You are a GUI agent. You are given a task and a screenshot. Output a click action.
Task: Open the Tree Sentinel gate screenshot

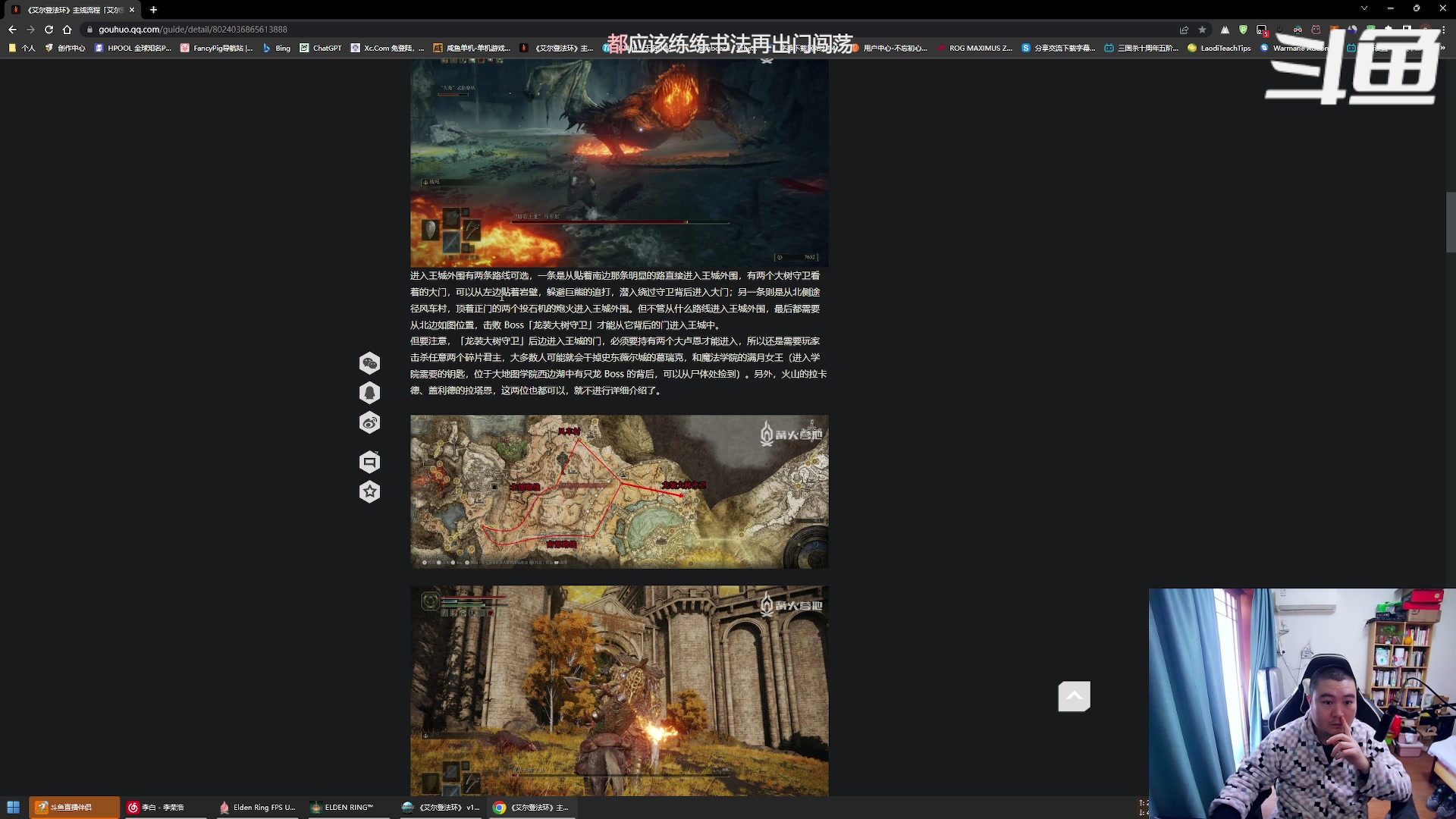click(619, 690)
